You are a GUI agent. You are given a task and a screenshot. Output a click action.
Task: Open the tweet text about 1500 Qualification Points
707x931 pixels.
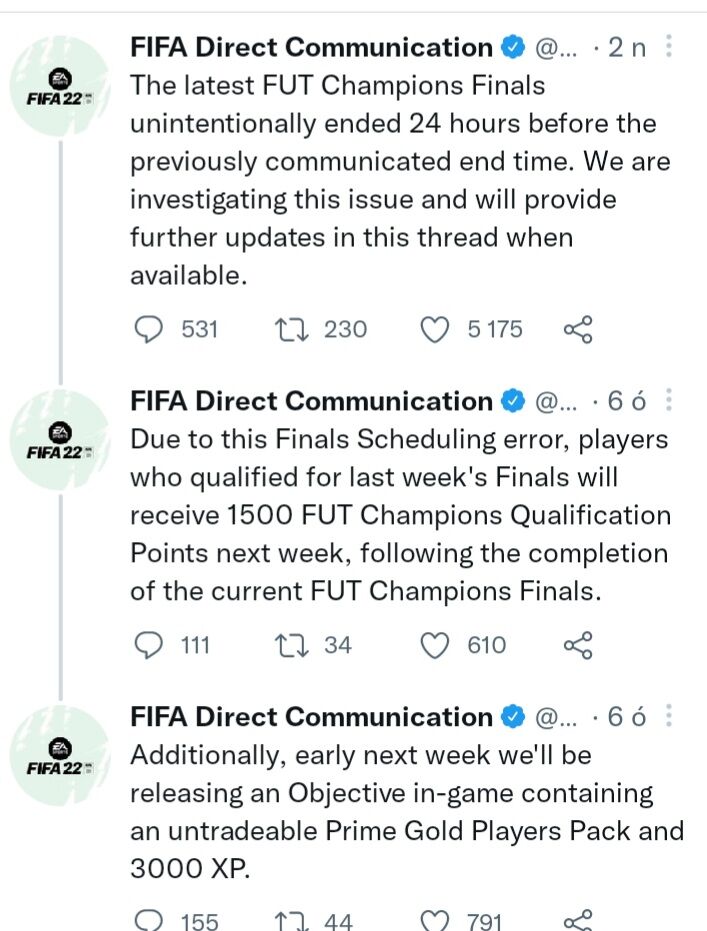[x=400, y=515]
